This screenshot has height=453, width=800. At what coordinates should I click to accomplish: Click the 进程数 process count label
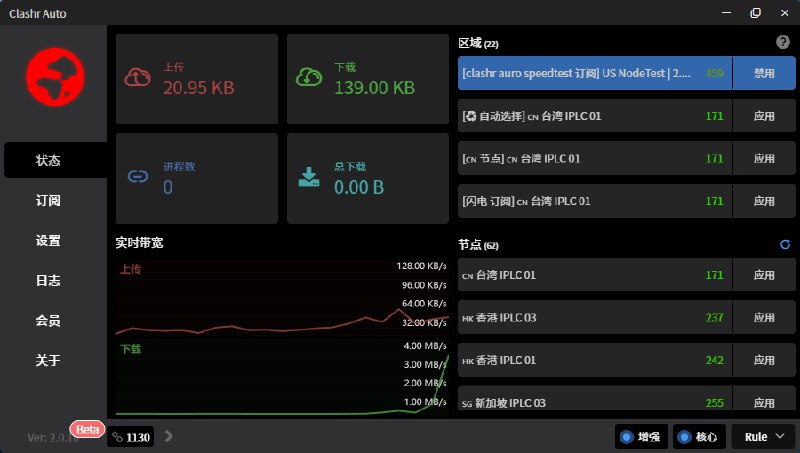coord(179,166)
